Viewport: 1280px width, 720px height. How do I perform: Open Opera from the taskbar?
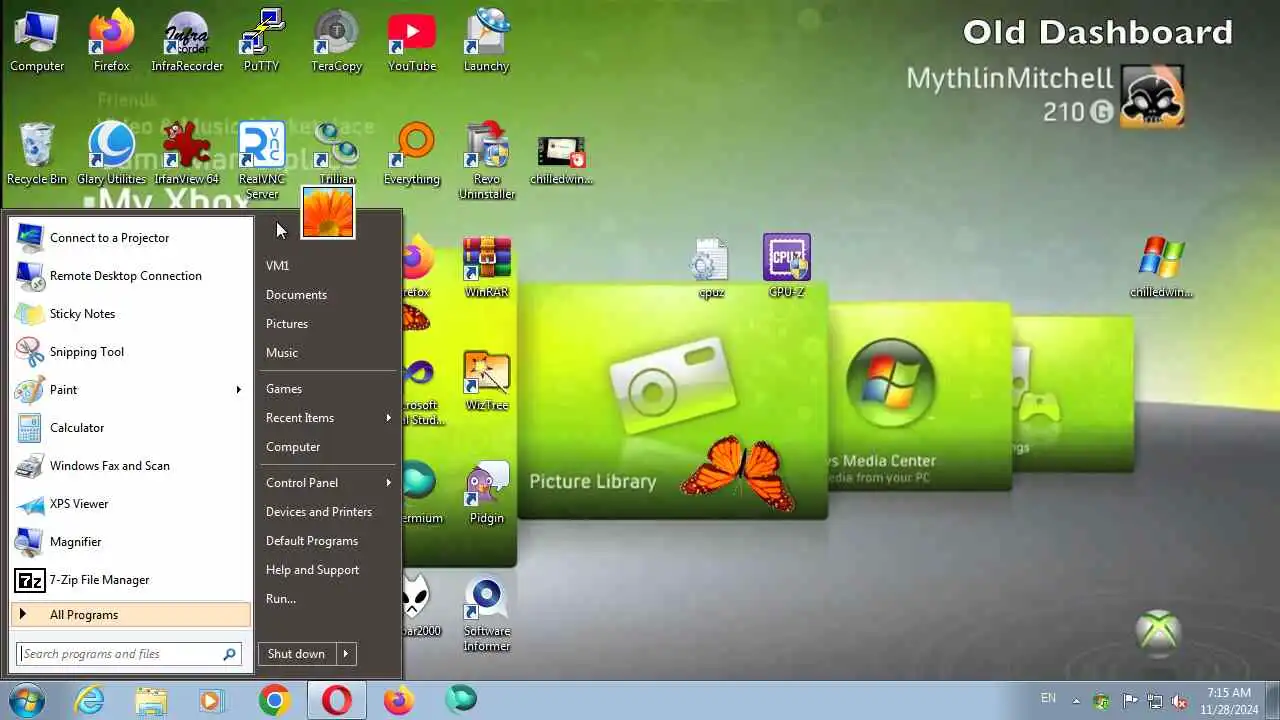point(336,700)
